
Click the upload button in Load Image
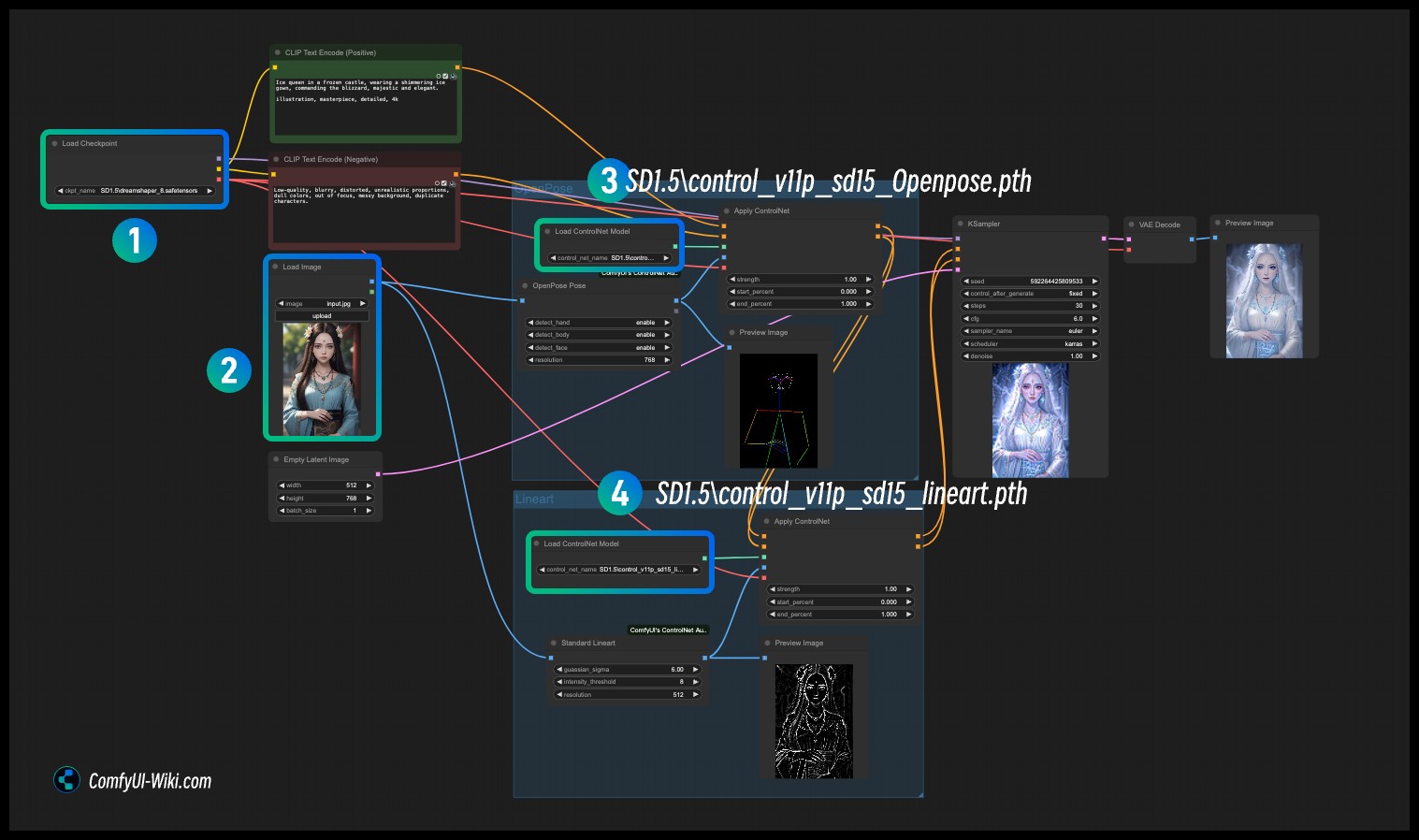(322, 316)
